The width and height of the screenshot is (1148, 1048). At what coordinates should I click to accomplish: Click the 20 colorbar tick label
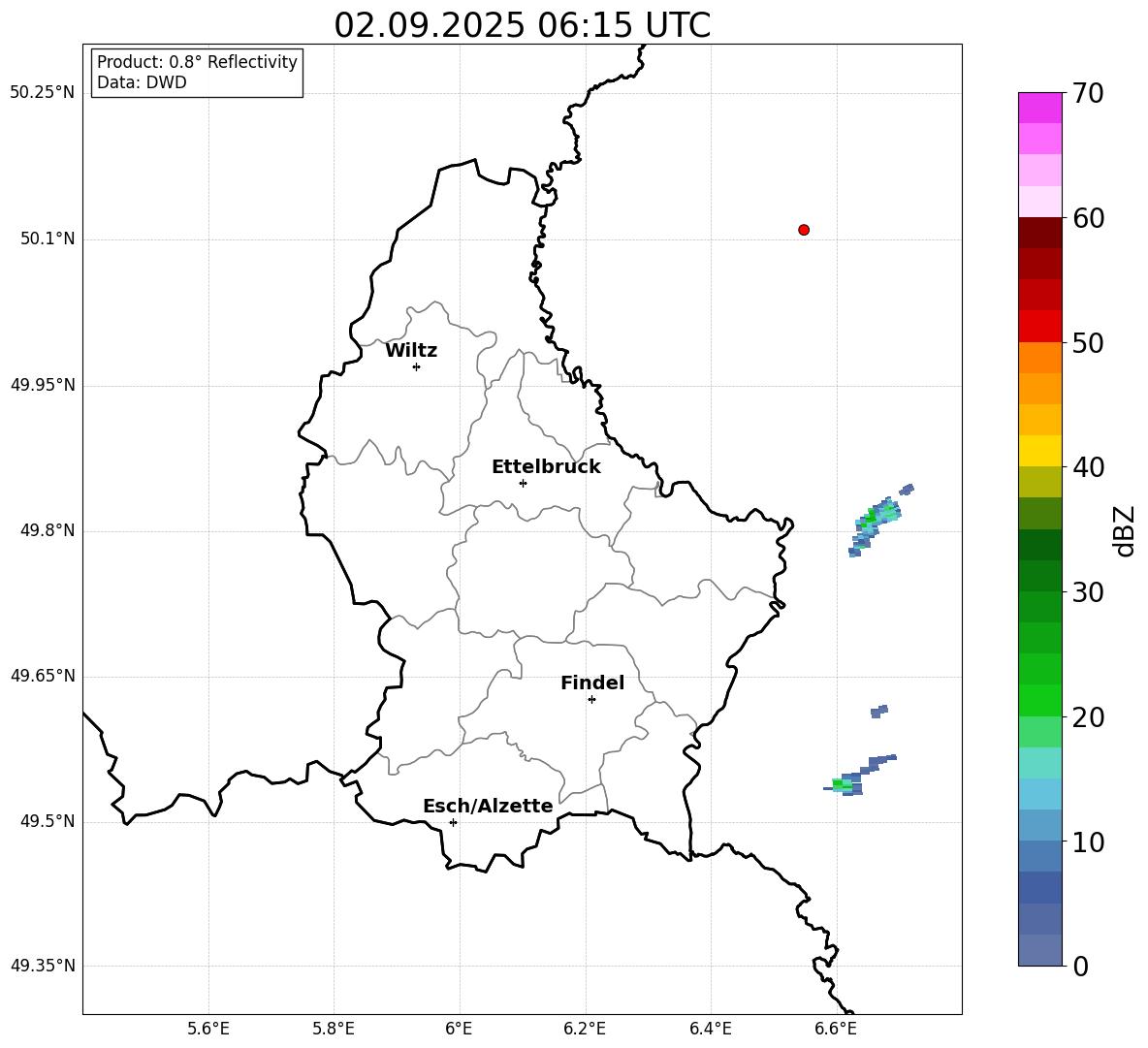(x=1088, y=717)
